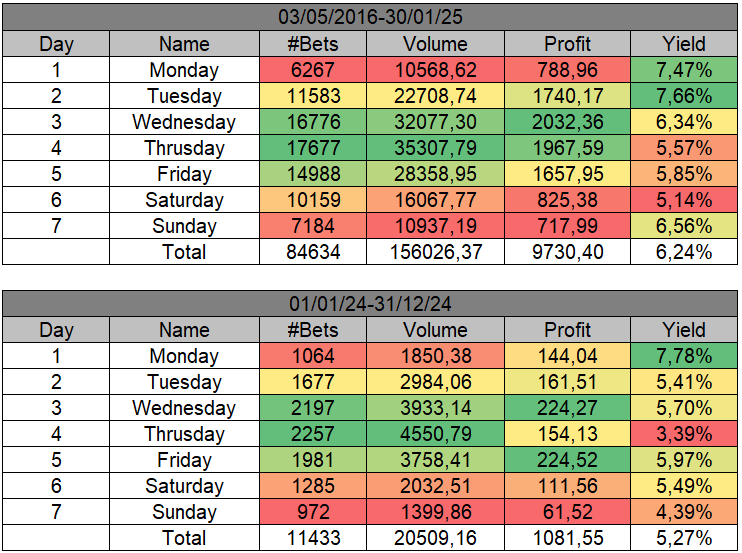This screenshot has height=553, width=742.
Task: Click the #Bets header in the bottom table
Action: coord(313,330)
